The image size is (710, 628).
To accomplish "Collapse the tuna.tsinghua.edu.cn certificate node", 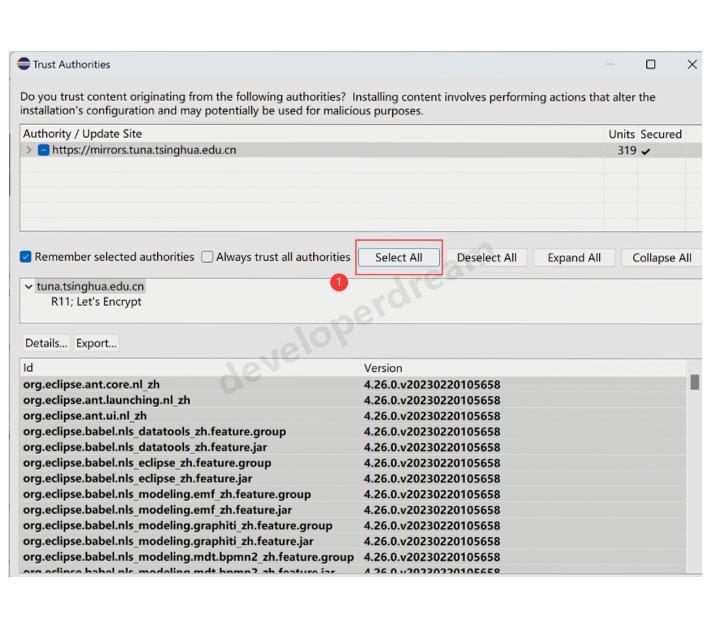I will click(28, 286).
